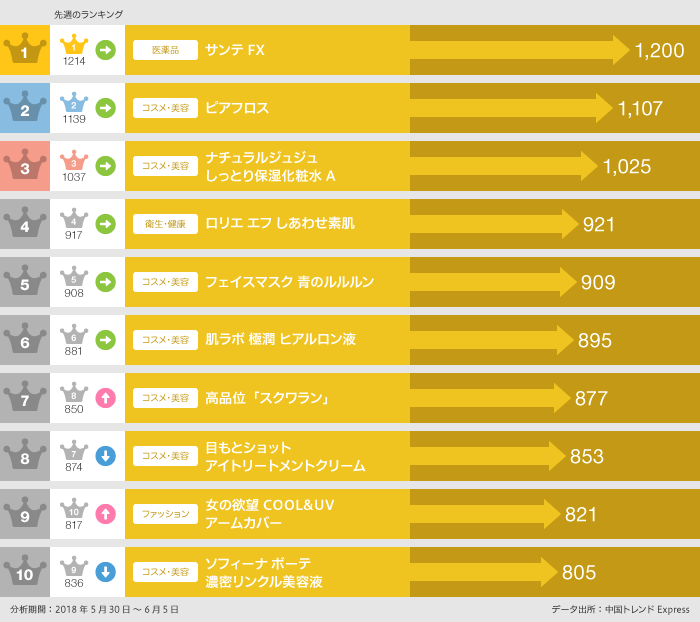
Task: Click the blue down-arrow icon in rank 8 row
Action: pos(105,456)
